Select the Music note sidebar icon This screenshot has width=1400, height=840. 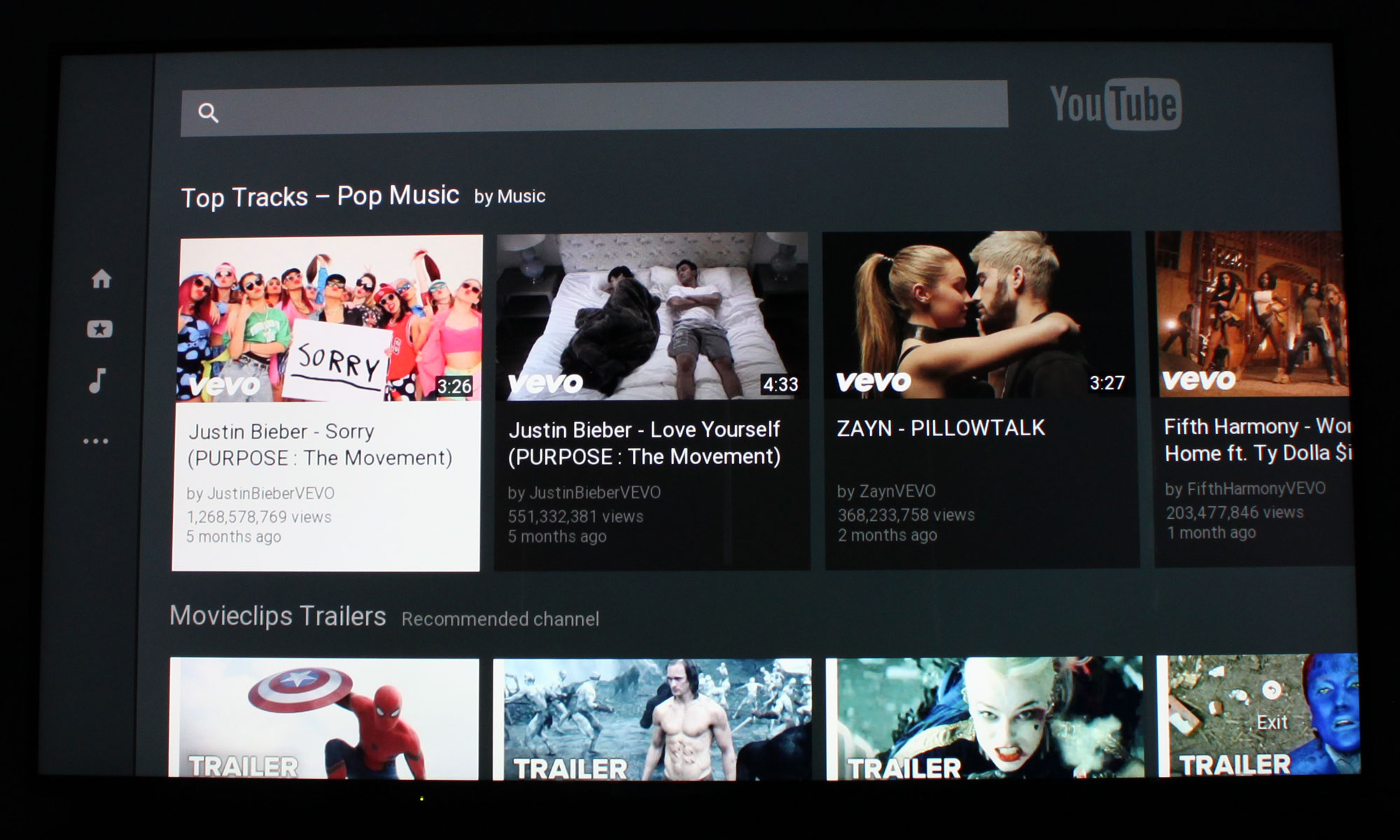(97, 381)
